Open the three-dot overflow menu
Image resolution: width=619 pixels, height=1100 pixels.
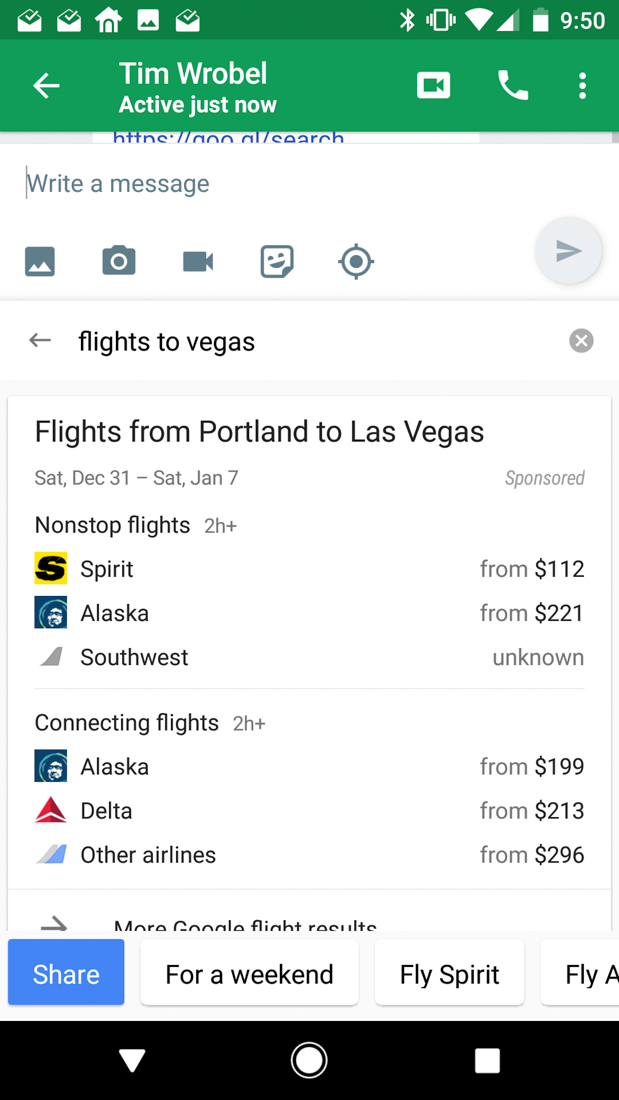click(582, 86)
